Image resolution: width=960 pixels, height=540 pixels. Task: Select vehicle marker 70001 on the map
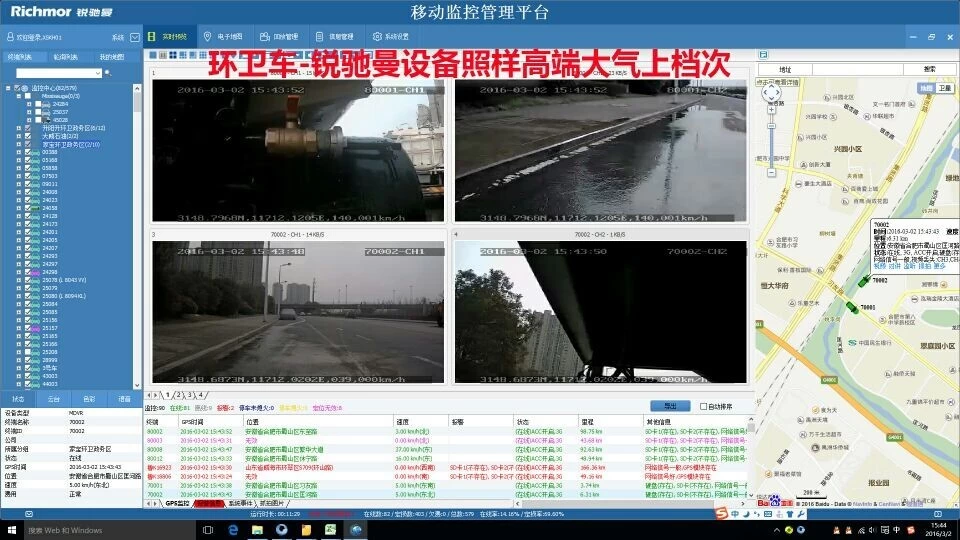(x=852, y=307)
